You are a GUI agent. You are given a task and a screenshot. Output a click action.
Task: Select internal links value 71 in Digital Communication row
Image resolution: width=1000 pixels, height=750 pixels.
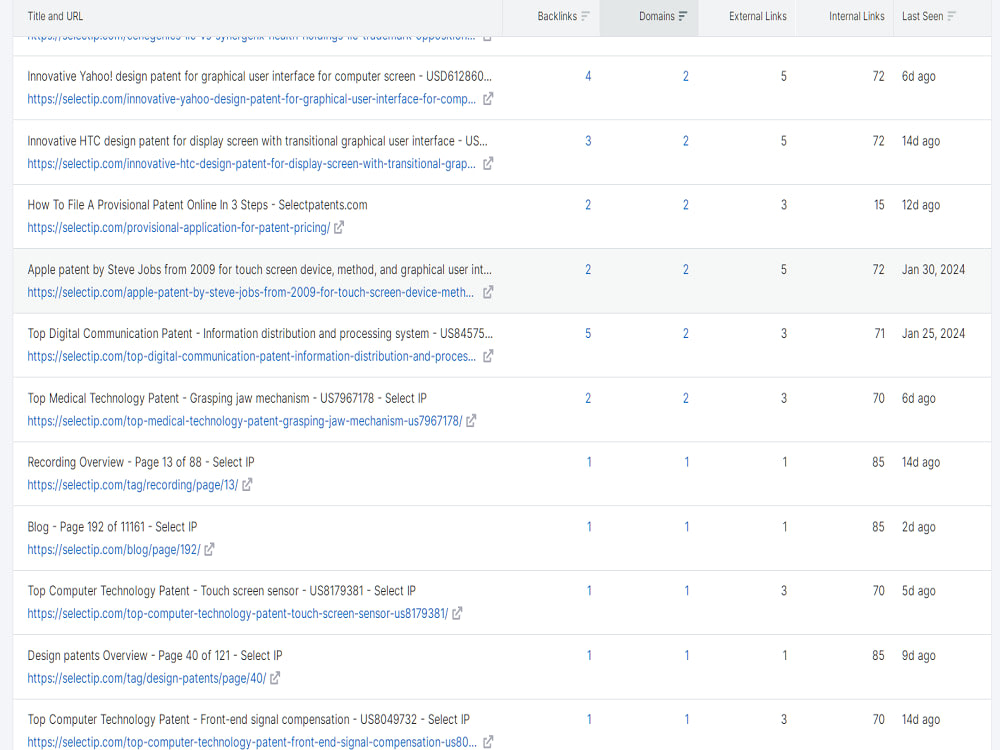pos(879,334)
